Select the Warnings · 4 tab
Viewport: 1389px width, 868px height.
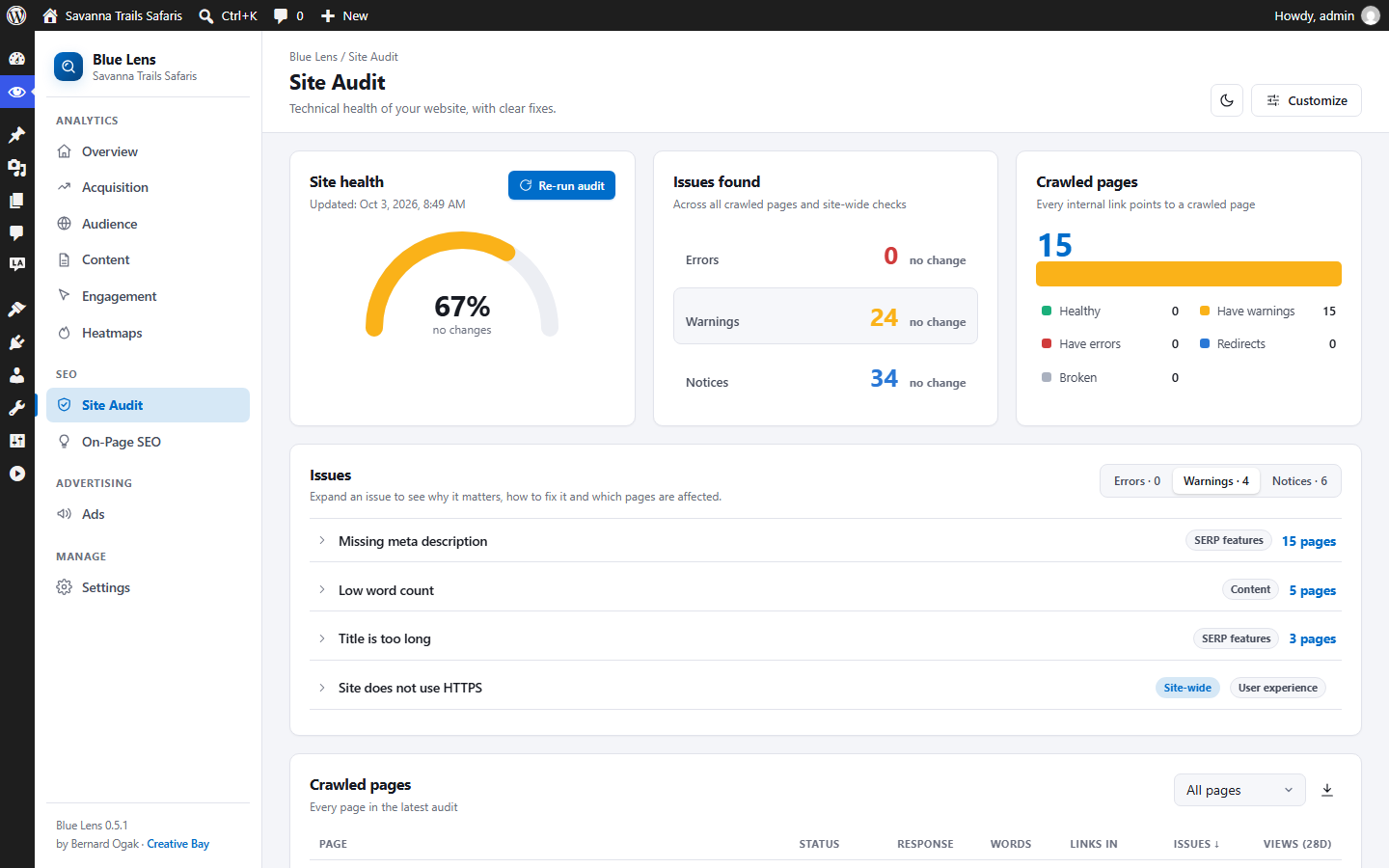click(1216, 481)
